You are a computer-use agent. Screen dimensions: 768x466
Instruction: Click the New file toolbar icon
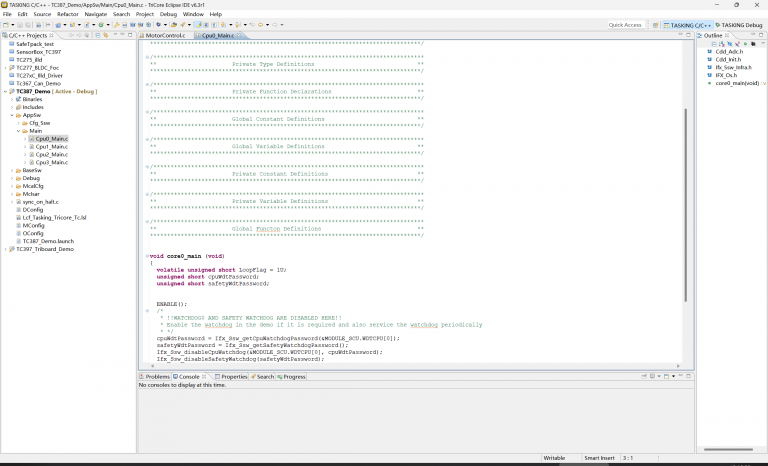click(x=6, y=25)
